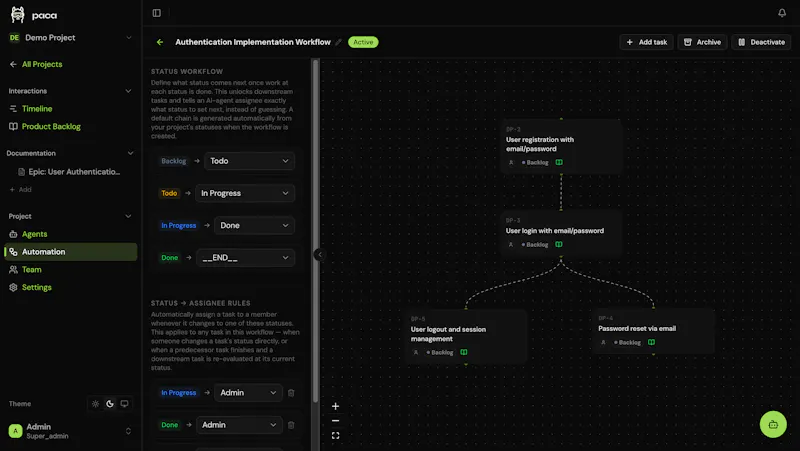Click the Todo status tag in workflow
Screen dimensions: 800x451
coord(169,193)
